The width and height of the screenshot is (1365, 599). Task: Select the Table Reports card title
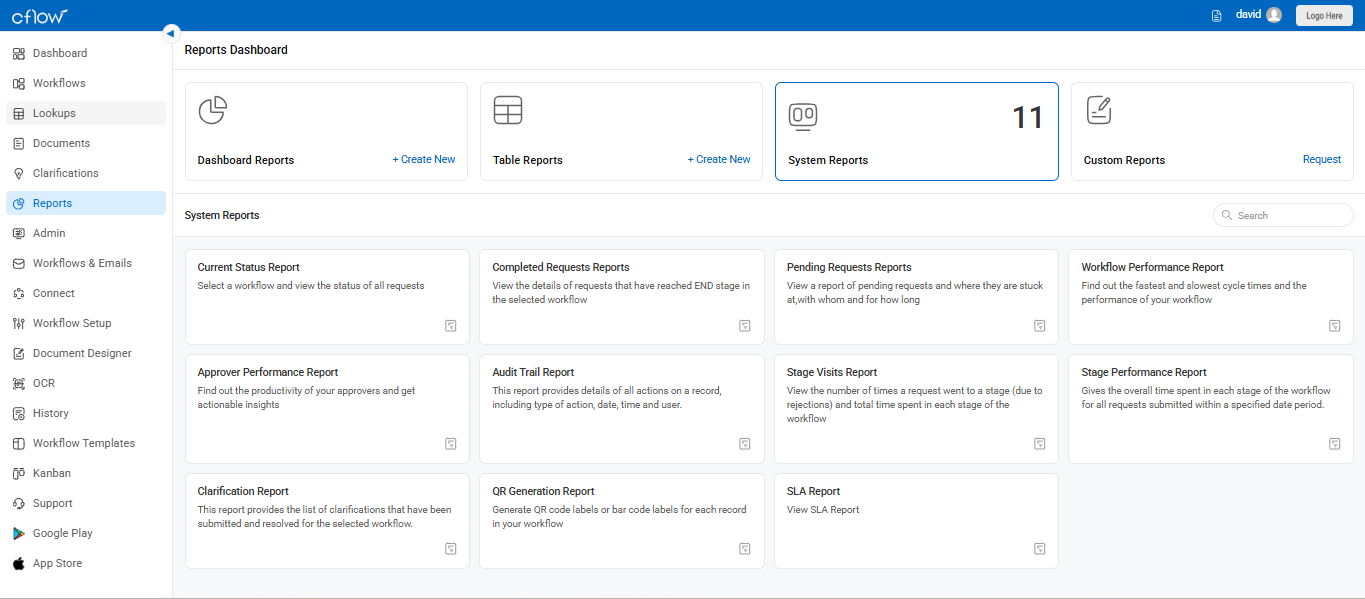click(528, 160)
